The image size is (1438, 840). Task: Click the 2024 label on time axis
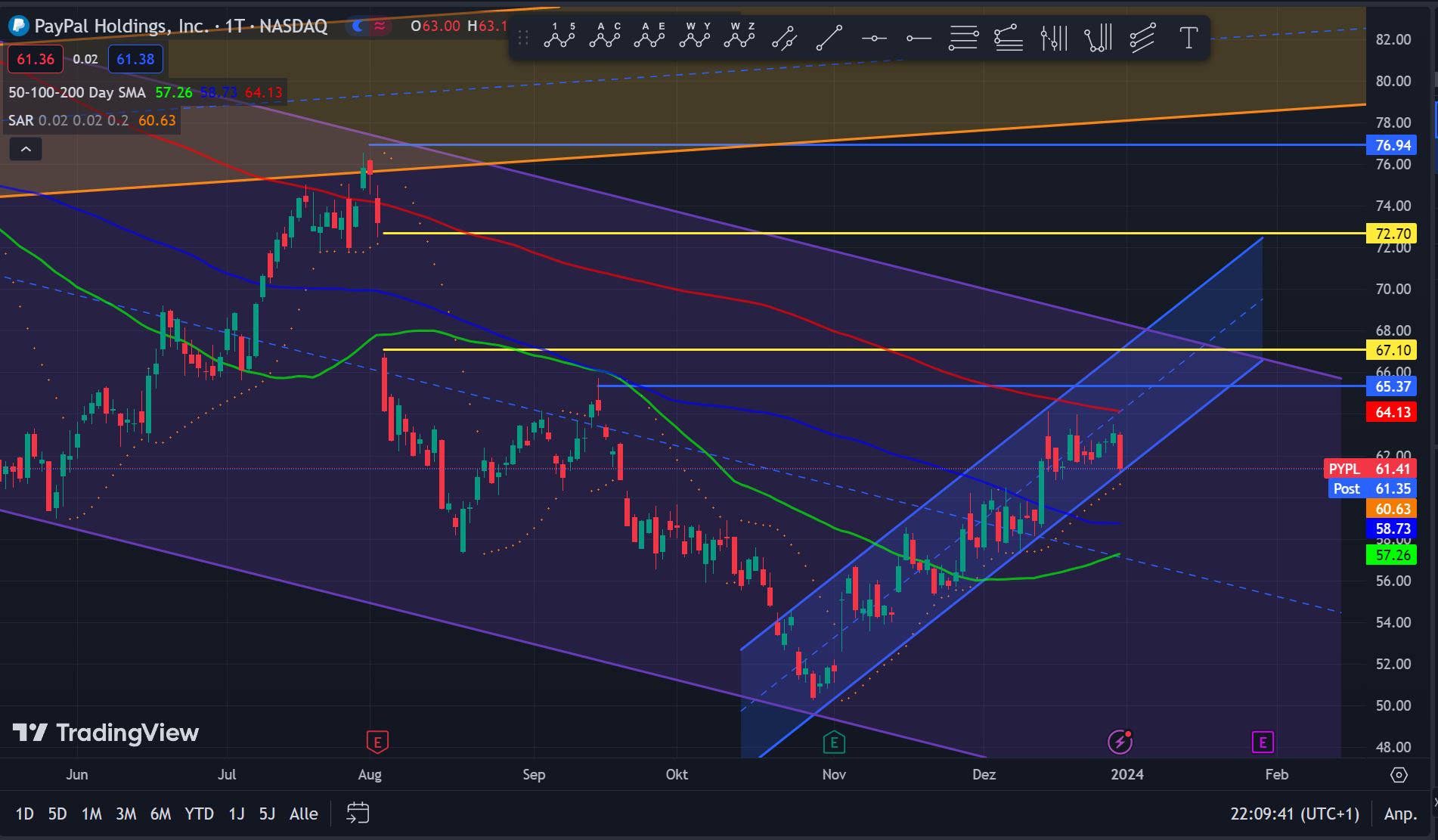tap(1127, 774)
